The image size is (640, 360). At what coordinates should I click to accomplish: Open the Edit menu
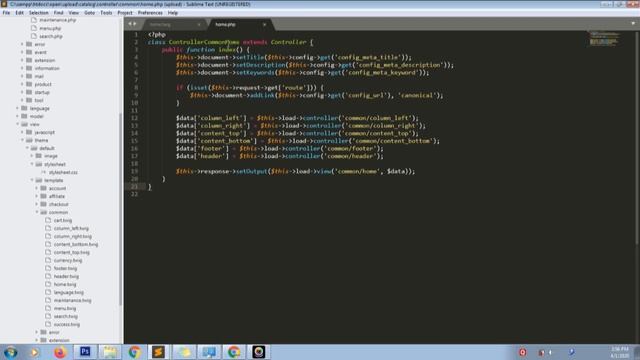click(19, 13)
